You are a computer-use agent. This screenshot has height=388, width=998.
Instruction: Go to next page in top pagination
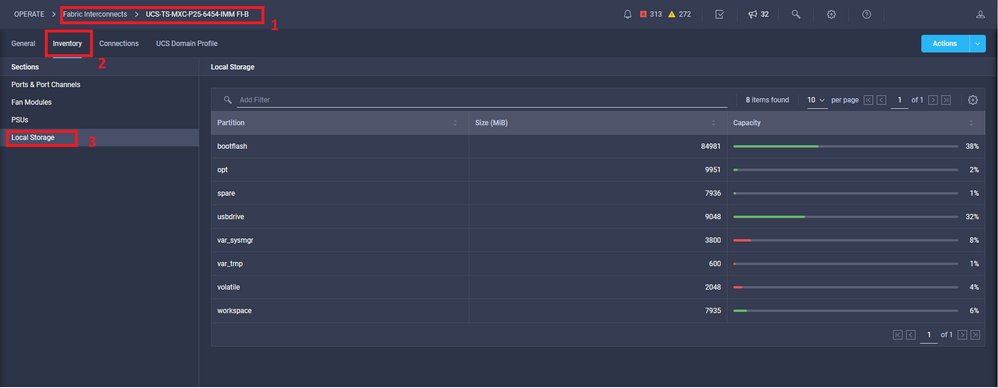[x=933, y=100]
